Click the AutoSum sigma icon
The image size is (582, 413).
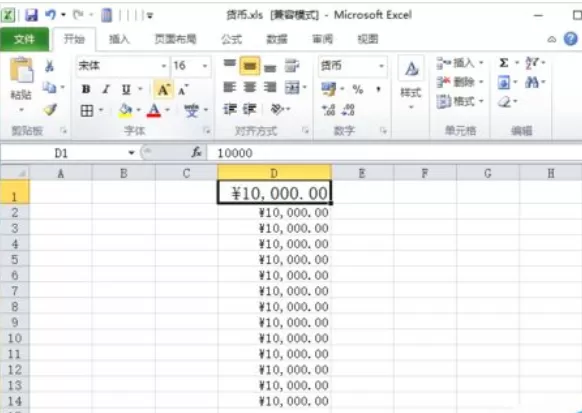tap(504, 63)
